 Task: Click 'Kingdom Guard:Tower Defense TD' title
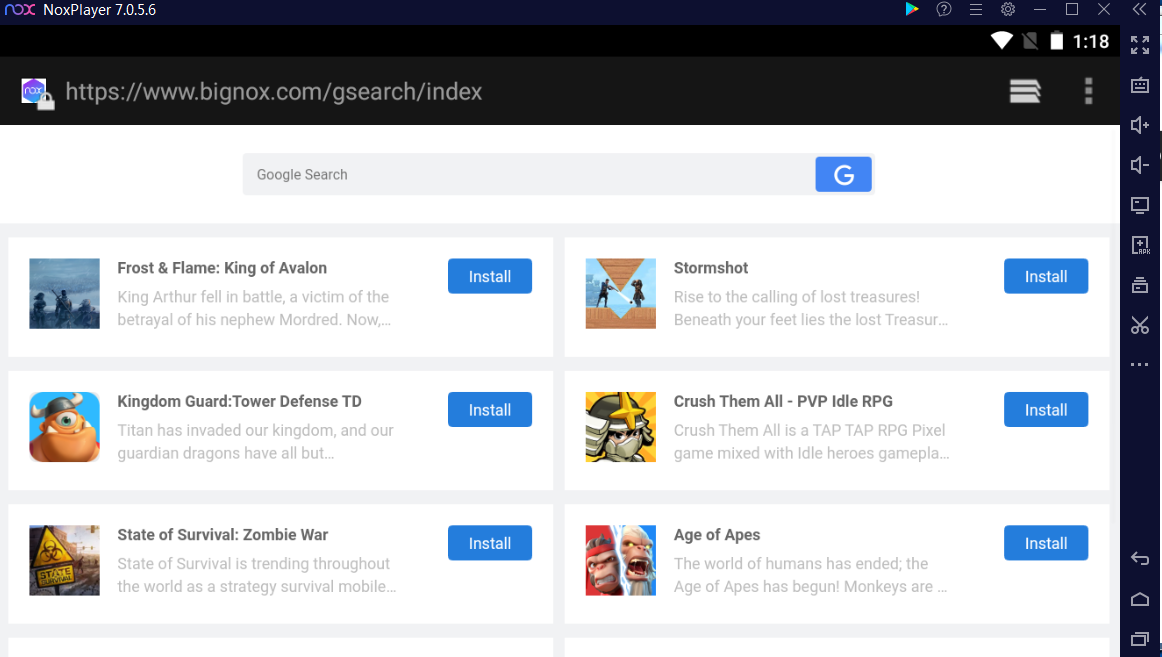click(239, 401)
